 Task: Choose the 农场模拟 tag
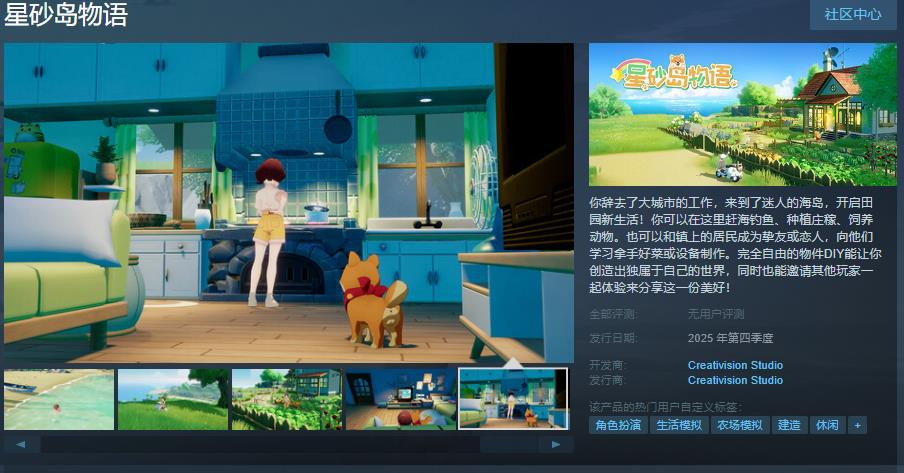point(740,425)
